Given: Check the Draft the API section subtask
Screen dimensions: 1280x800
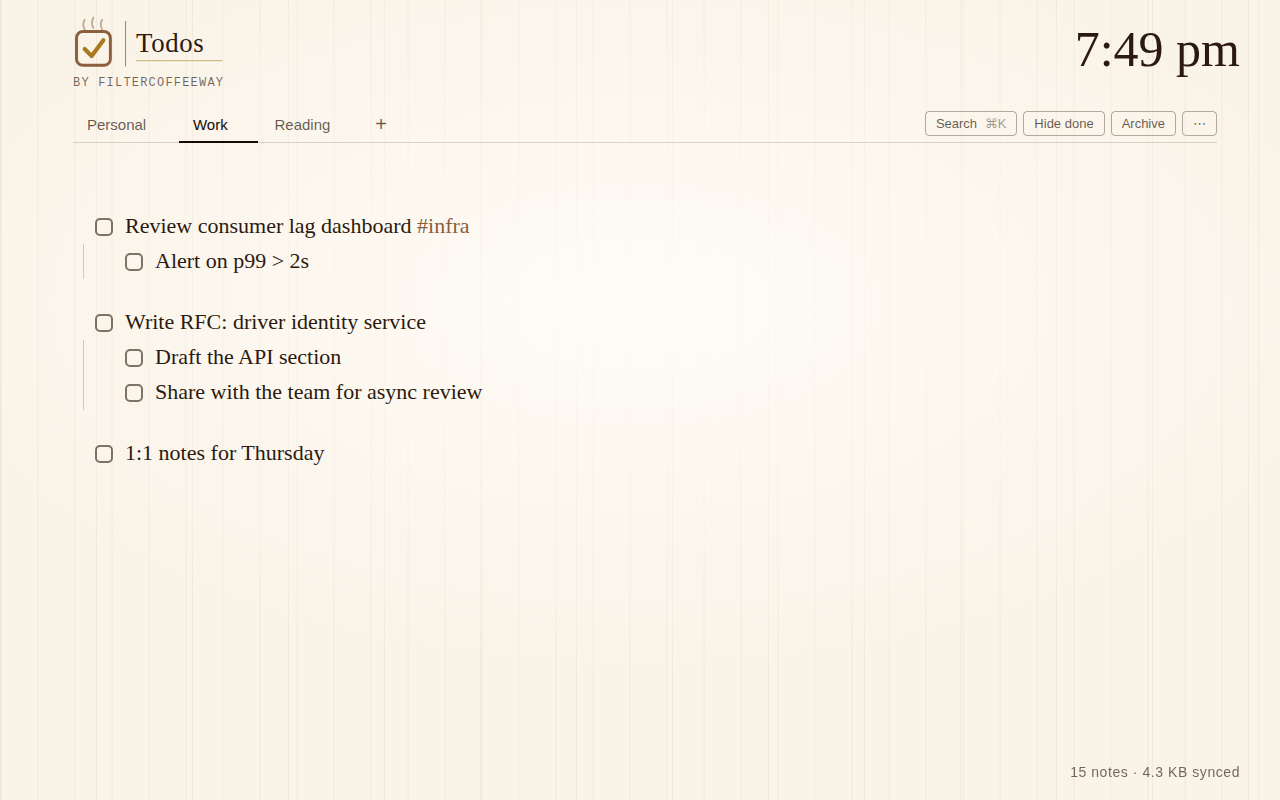Looking at the screenshot, I should [134, 358].
